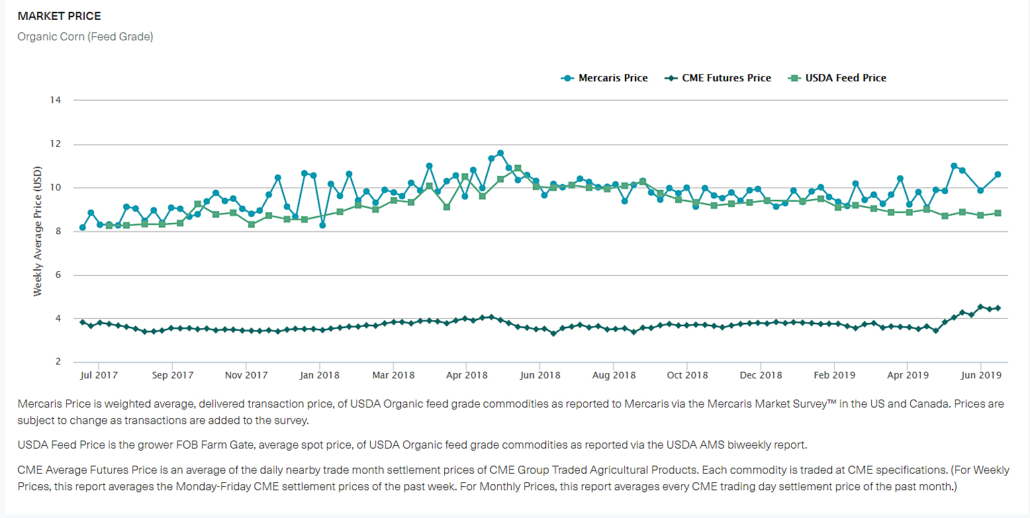
Task: Click the first Mercaris point at far left
Action: (82, 228)
